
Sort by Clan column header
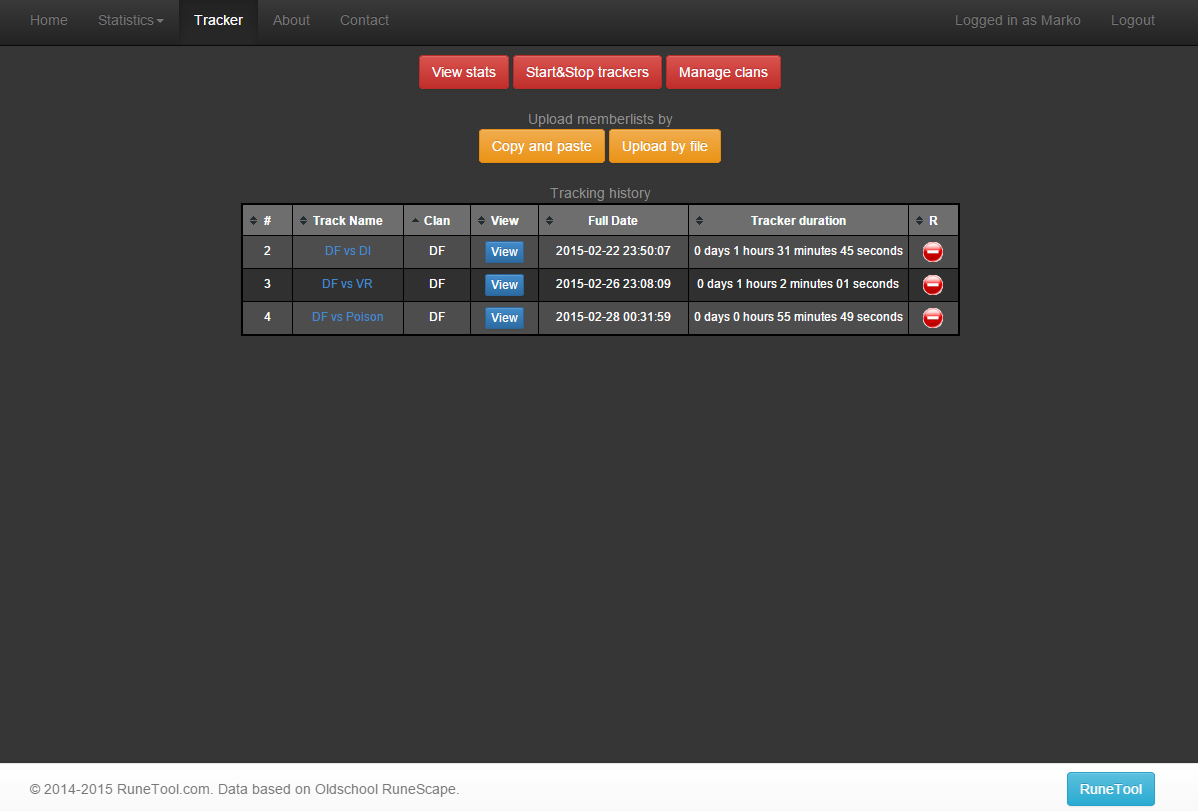(x=437, y=220)
